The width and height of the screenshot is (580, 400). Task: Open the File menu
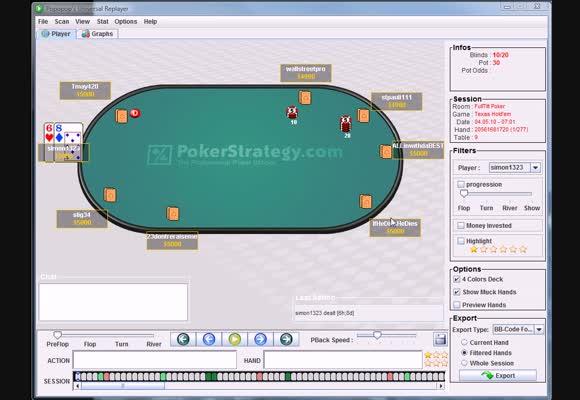point(43,21)
